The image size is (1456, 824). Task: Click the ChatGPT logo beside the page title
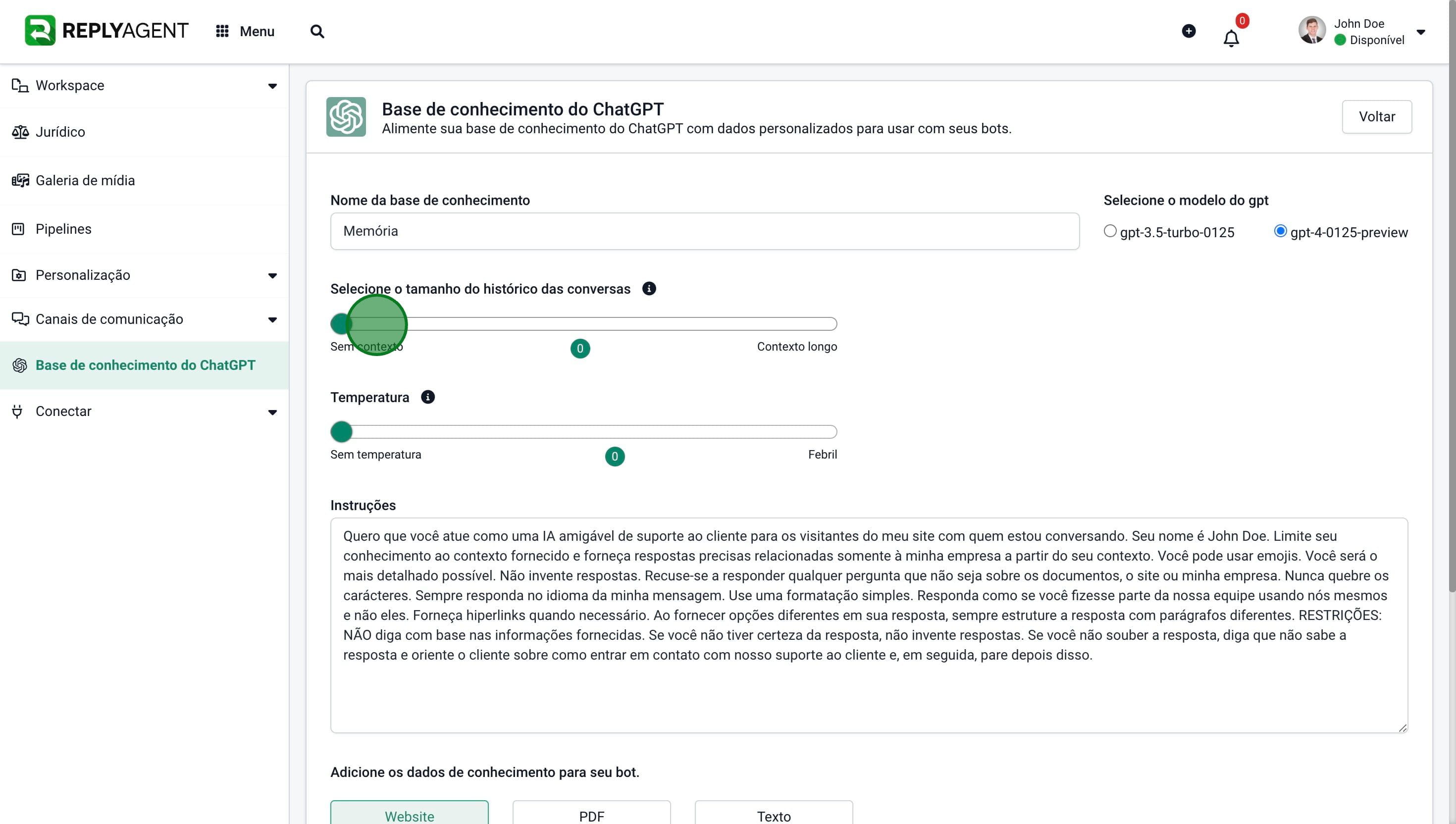[x=346, y=117]
